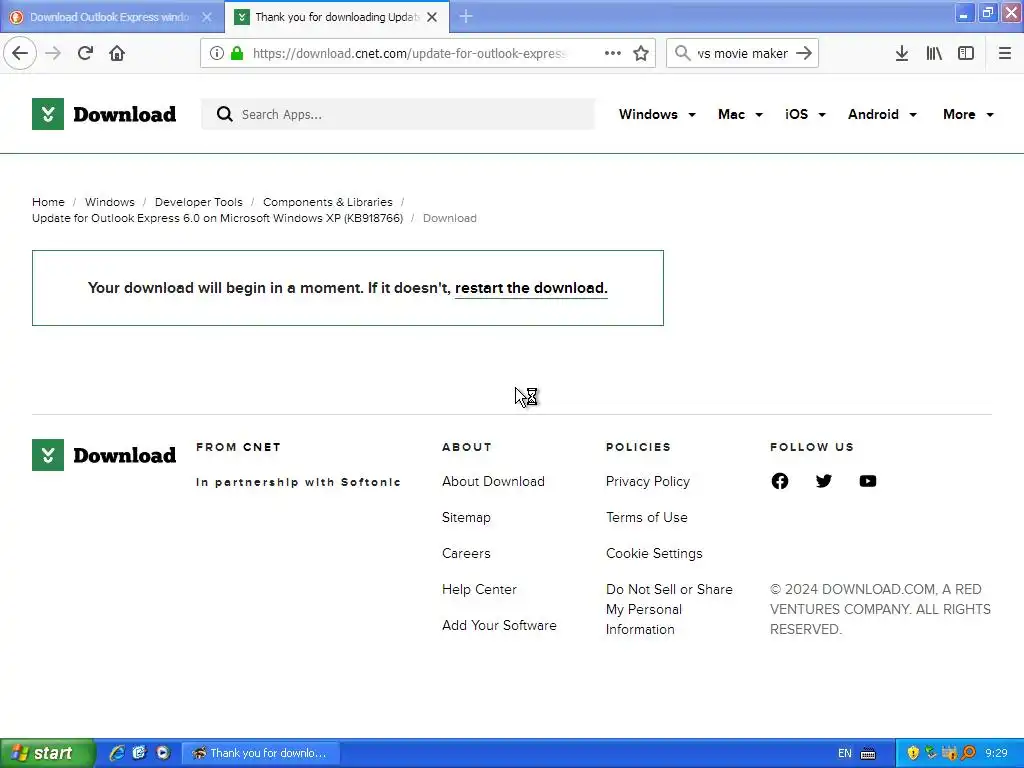This screenshot has width=1024, height=768.
Task: Close the Thank you for downloading tab
Action: 432,17
